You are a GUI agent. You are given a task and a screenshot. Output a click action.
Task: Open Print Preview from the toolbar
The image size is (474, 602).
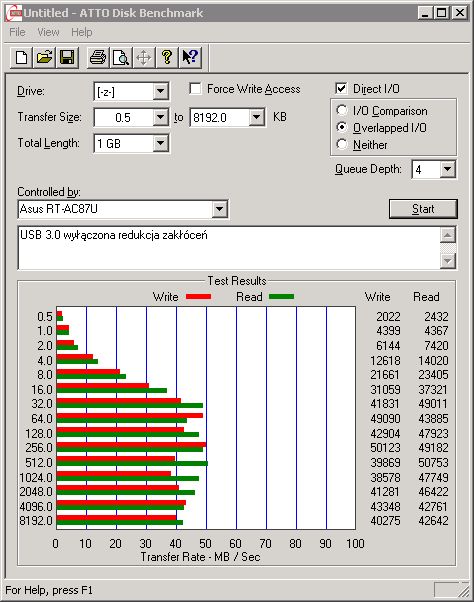[x=121, y=58]
